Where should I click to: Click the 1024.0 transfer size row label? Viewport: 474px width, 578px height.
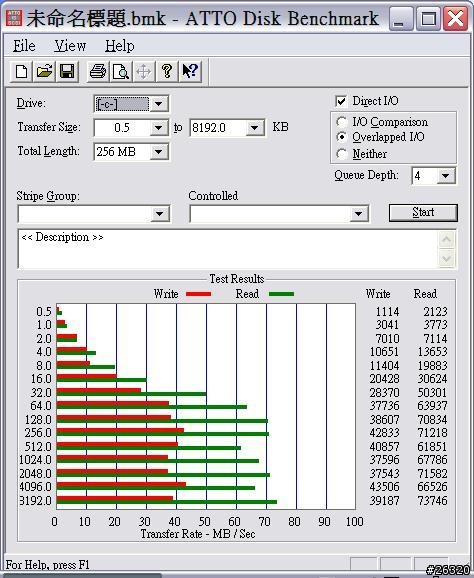coord(35,460)
